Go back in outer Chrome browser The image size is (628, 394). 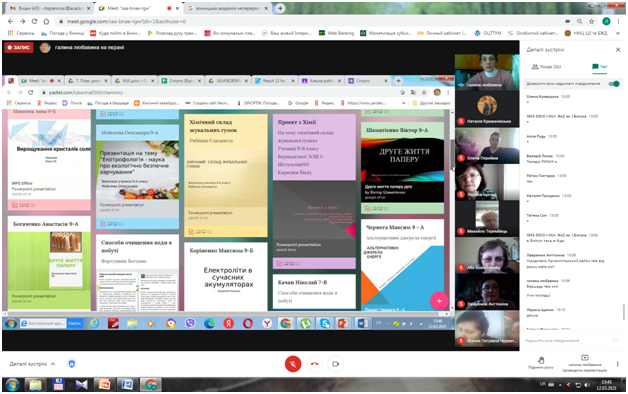point(11,21)
